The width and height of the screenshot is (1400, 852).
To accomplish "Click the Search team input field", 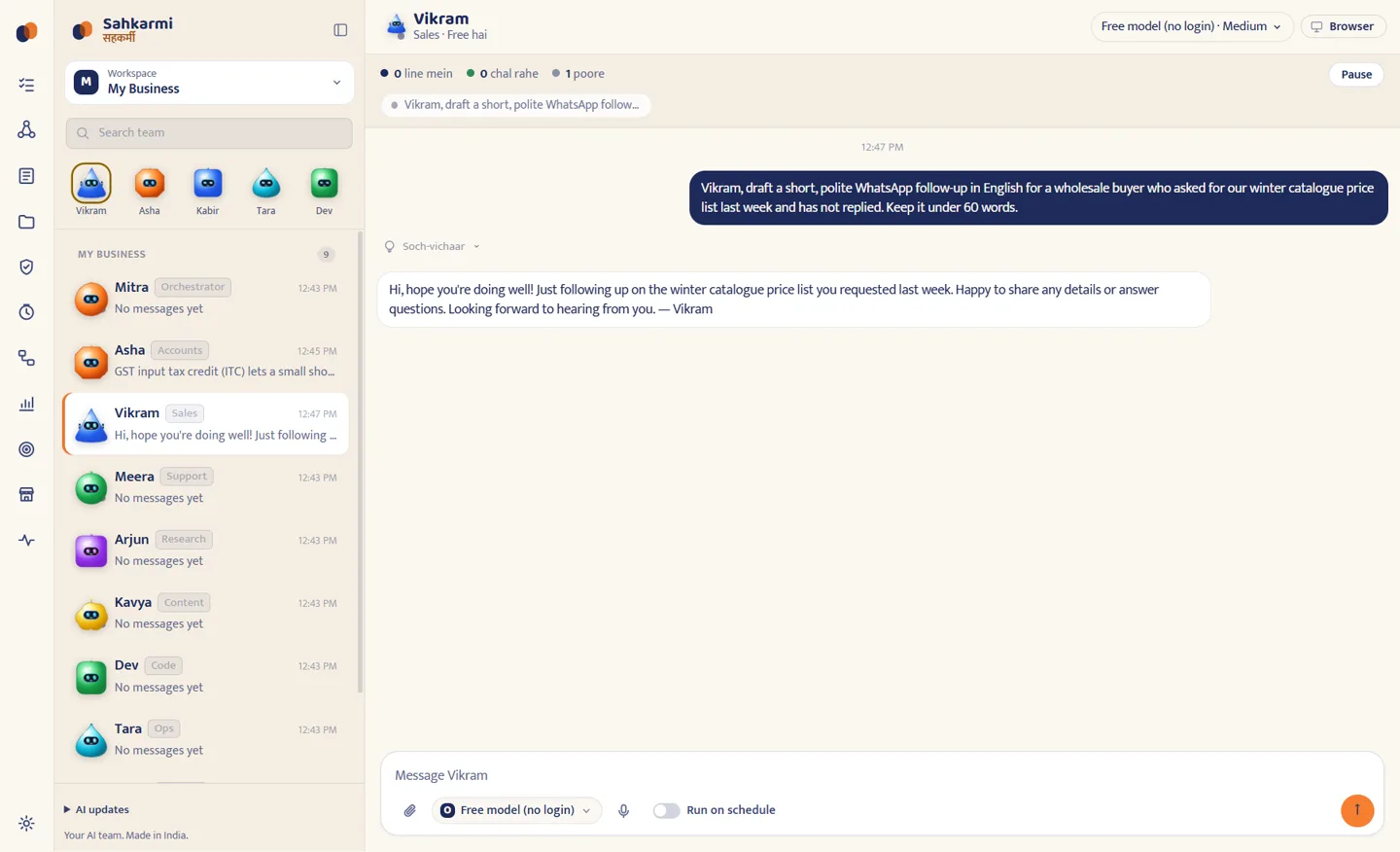I will pyautogui.click(x=209, y=133).
